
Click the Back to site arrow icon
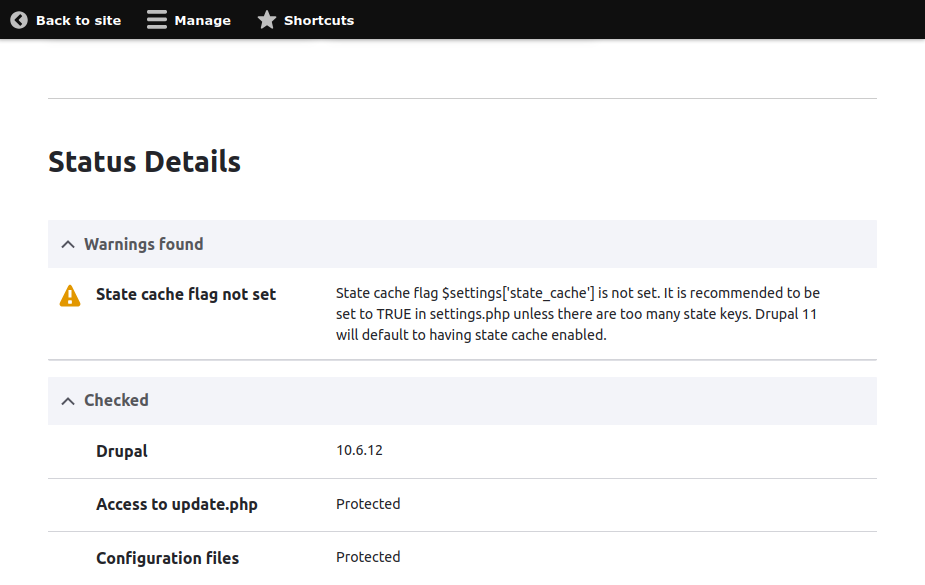[x=19, y=20]
